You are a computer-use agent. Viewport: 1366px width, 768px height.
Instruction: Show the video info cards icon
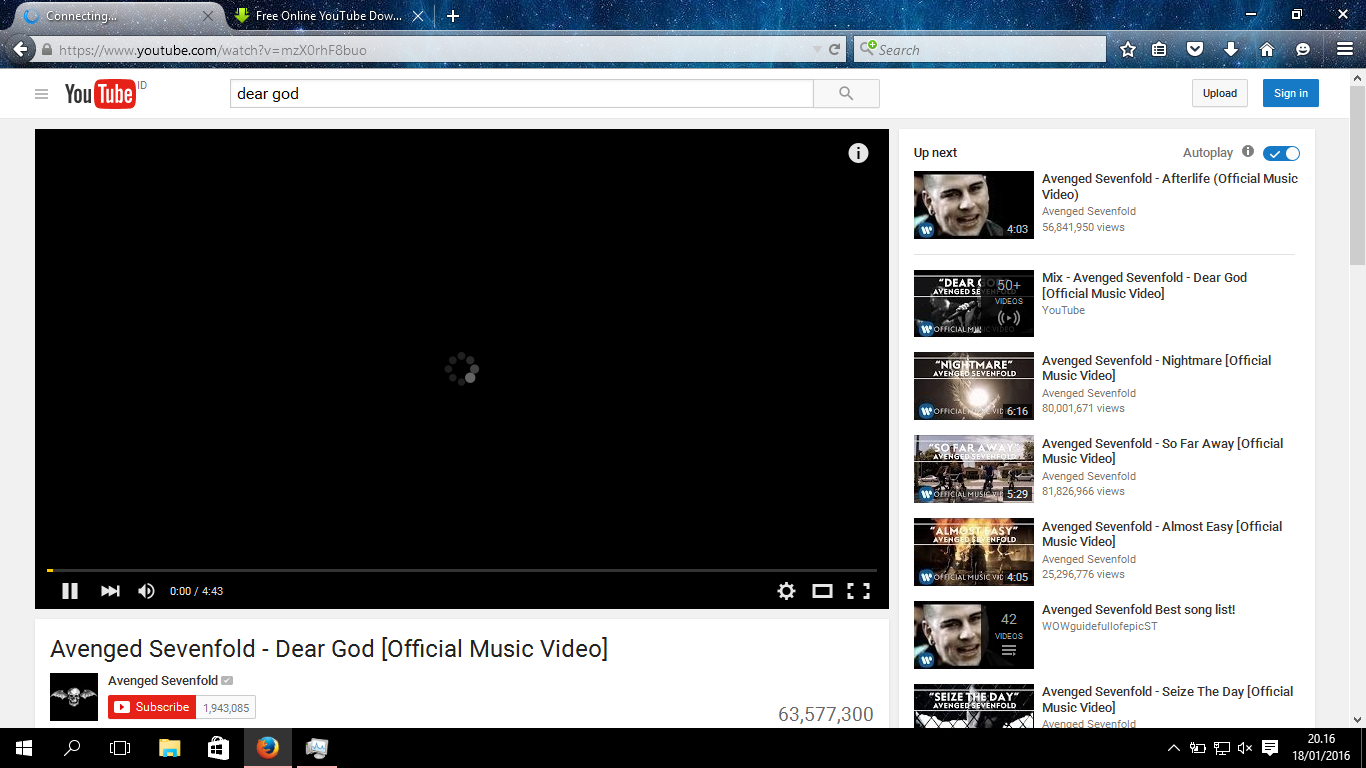pos(858,153)
